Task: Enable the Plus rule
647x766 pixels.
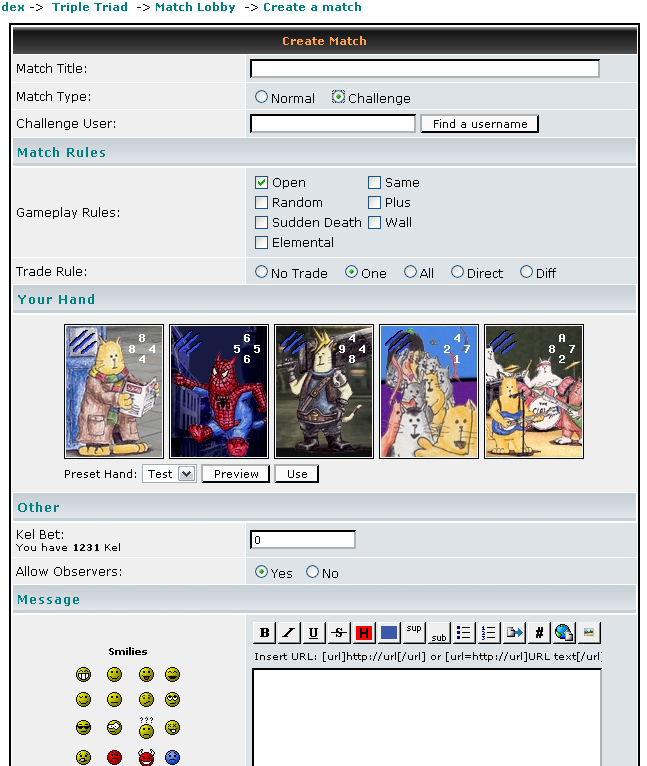Action: 374,202
